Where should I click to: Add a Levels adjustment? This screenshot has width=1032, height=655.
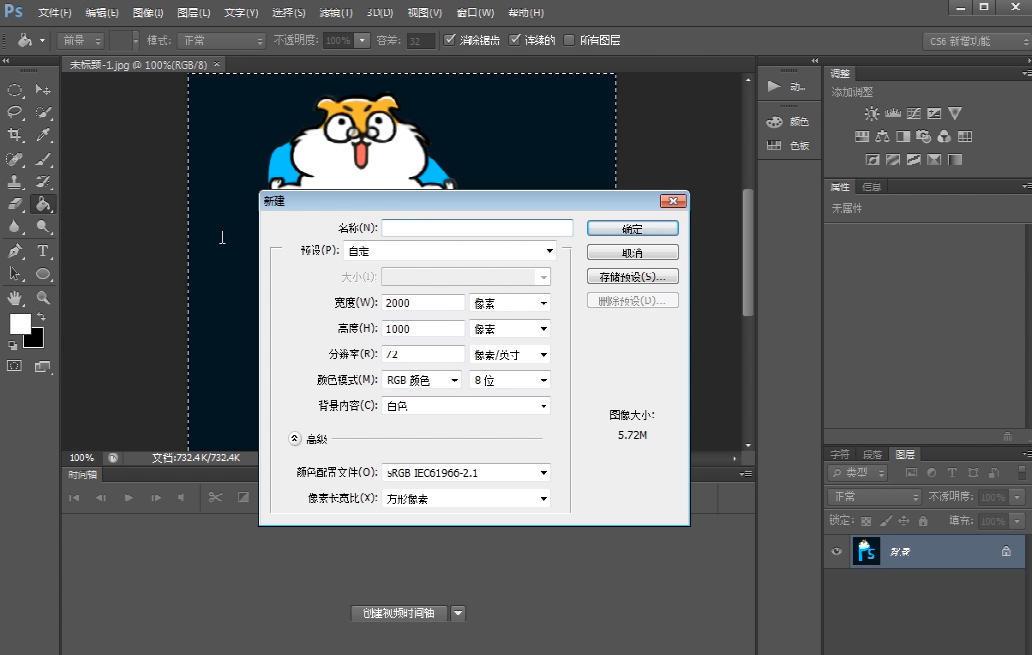[x=892, y=113]
